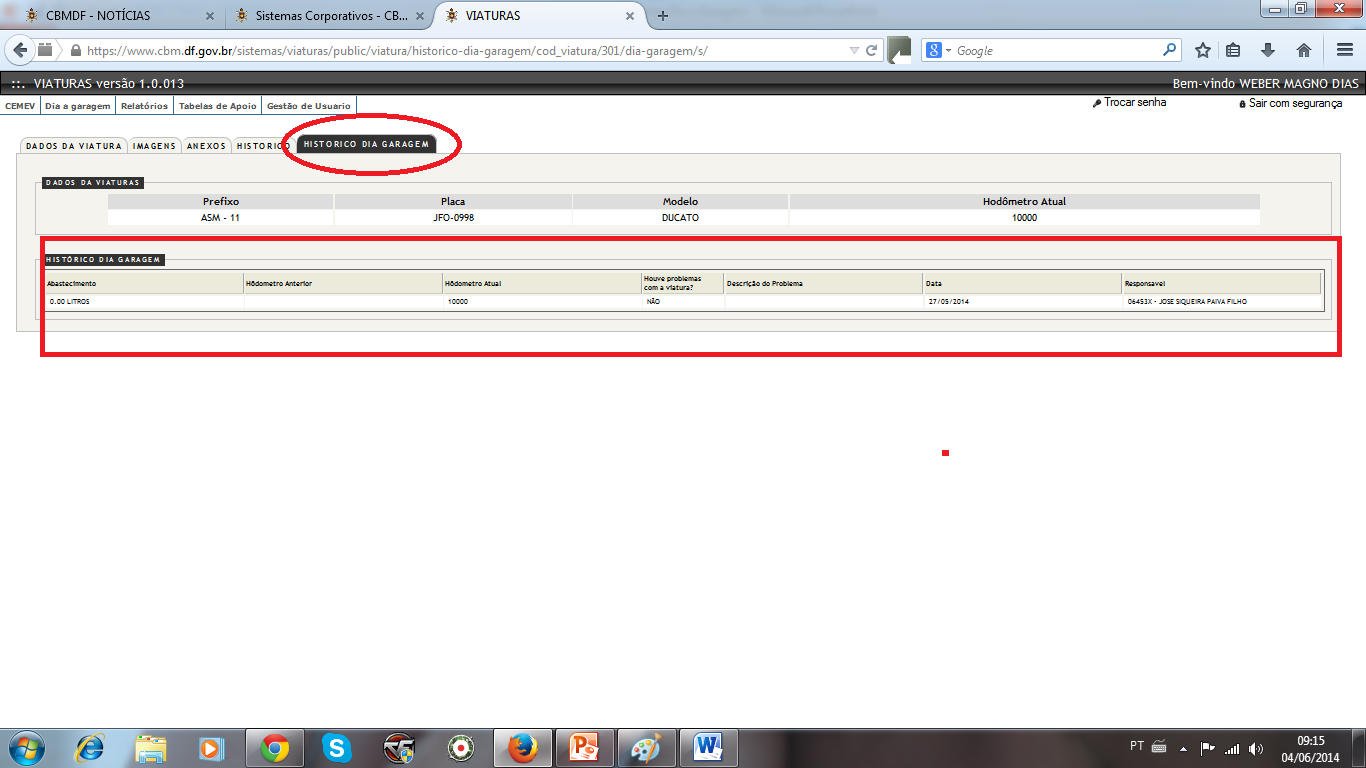This screenshot has width=1366, height=768.
Task: Click the volume speaker tray icon
Action: [1256, 748]
